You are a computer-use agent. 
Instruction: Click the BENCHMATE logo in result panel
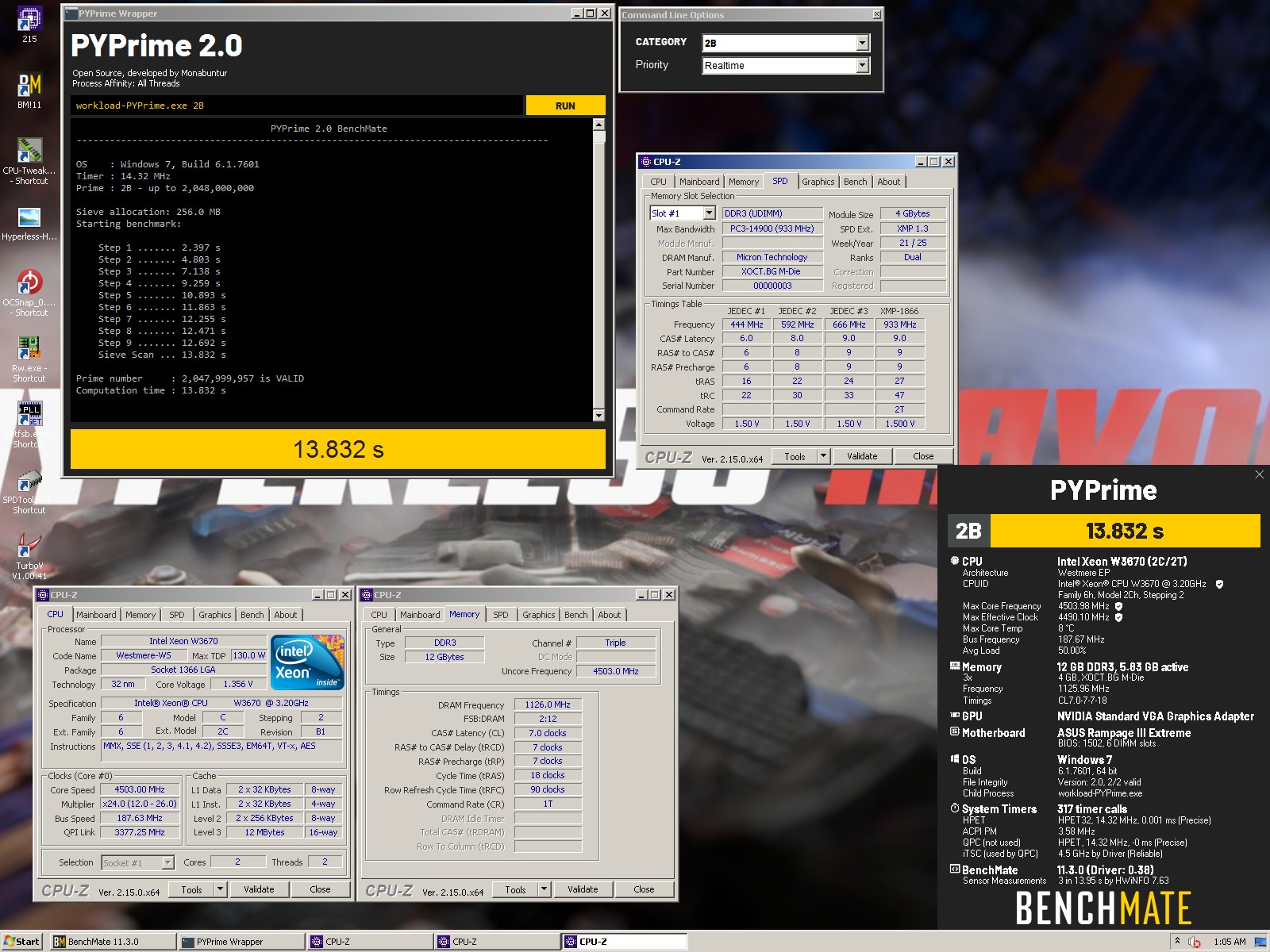click(1103, 909)
